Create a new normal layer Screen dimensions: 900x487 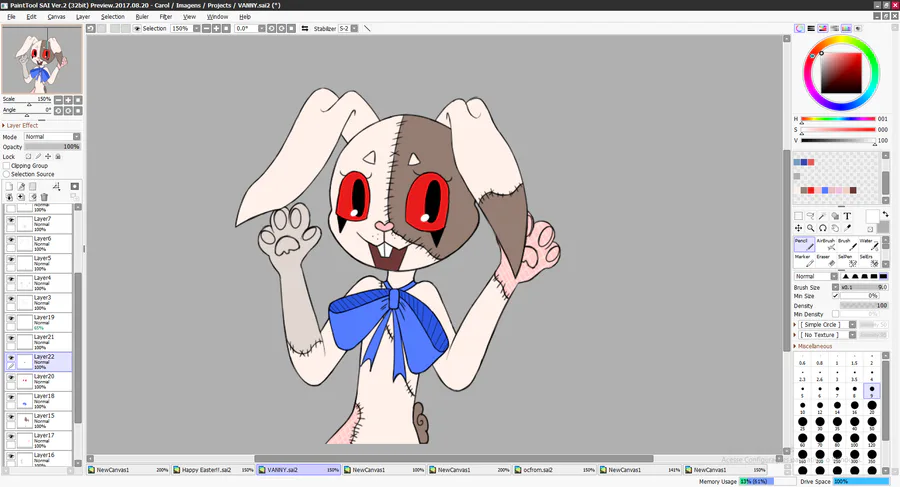(9, 187)
